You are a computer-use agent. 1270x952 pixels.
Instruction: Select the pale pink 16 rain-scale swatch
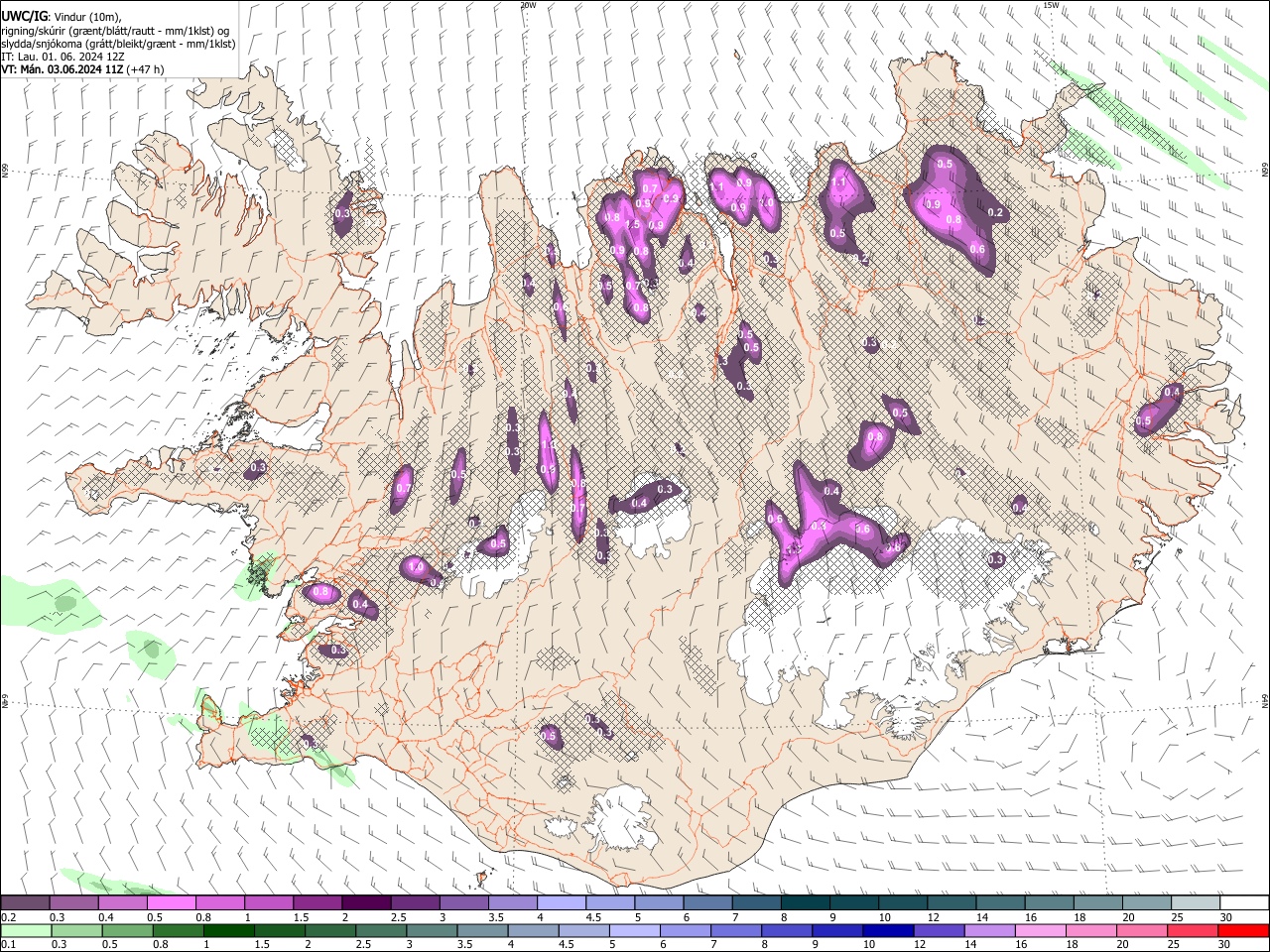[x=1039, y=930]
